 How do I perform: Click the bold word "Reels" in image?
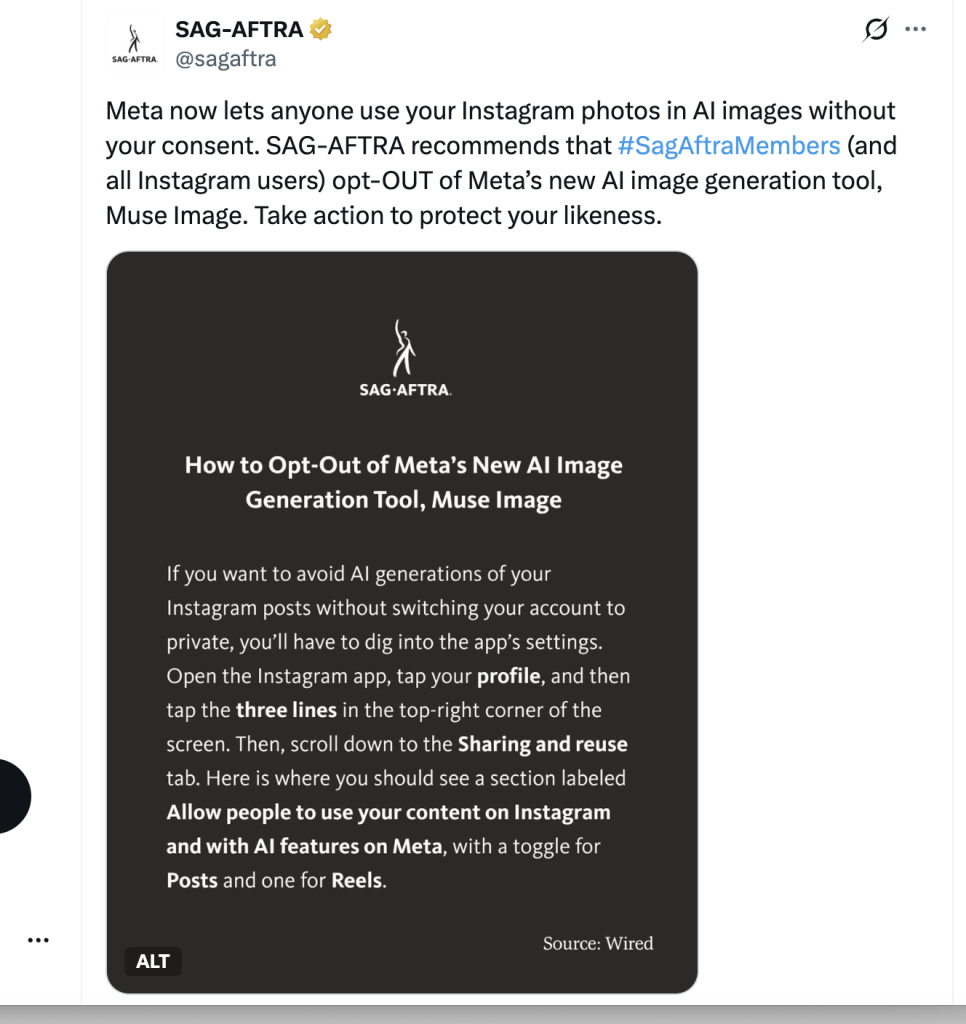357,880
